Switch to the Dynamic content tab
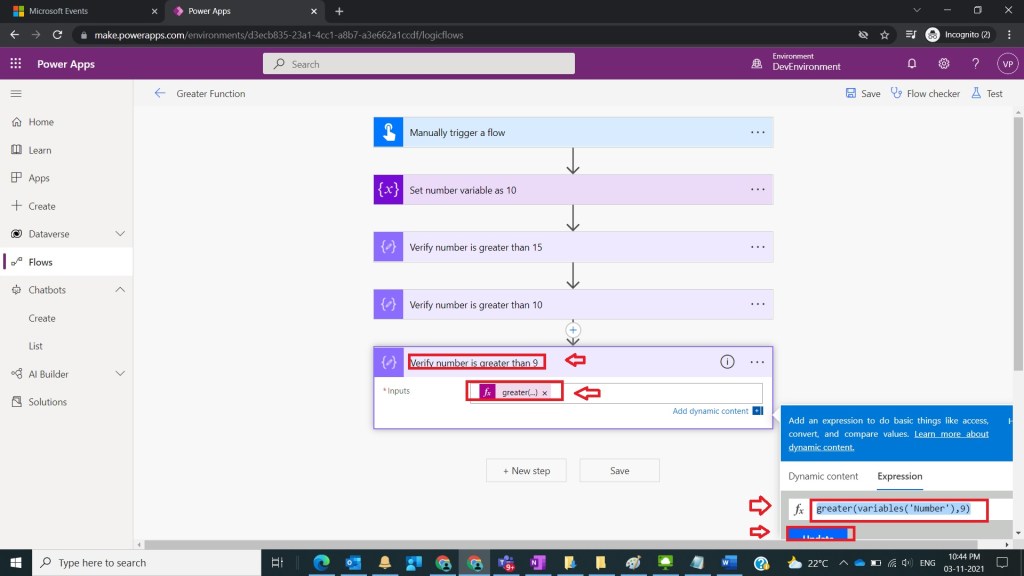This screenshot has height=576, width=1024. (x=823, y=476)
